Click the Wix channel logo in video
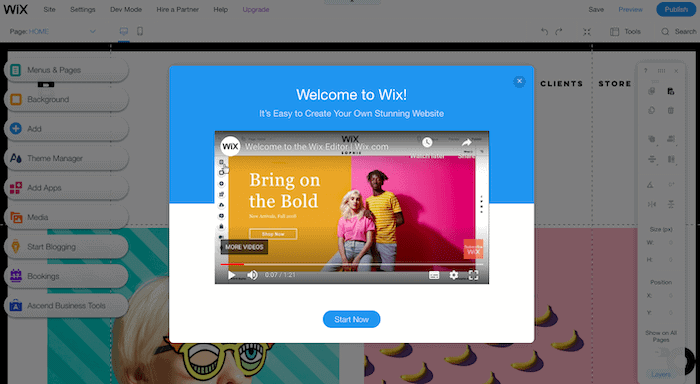 (230, 146)
